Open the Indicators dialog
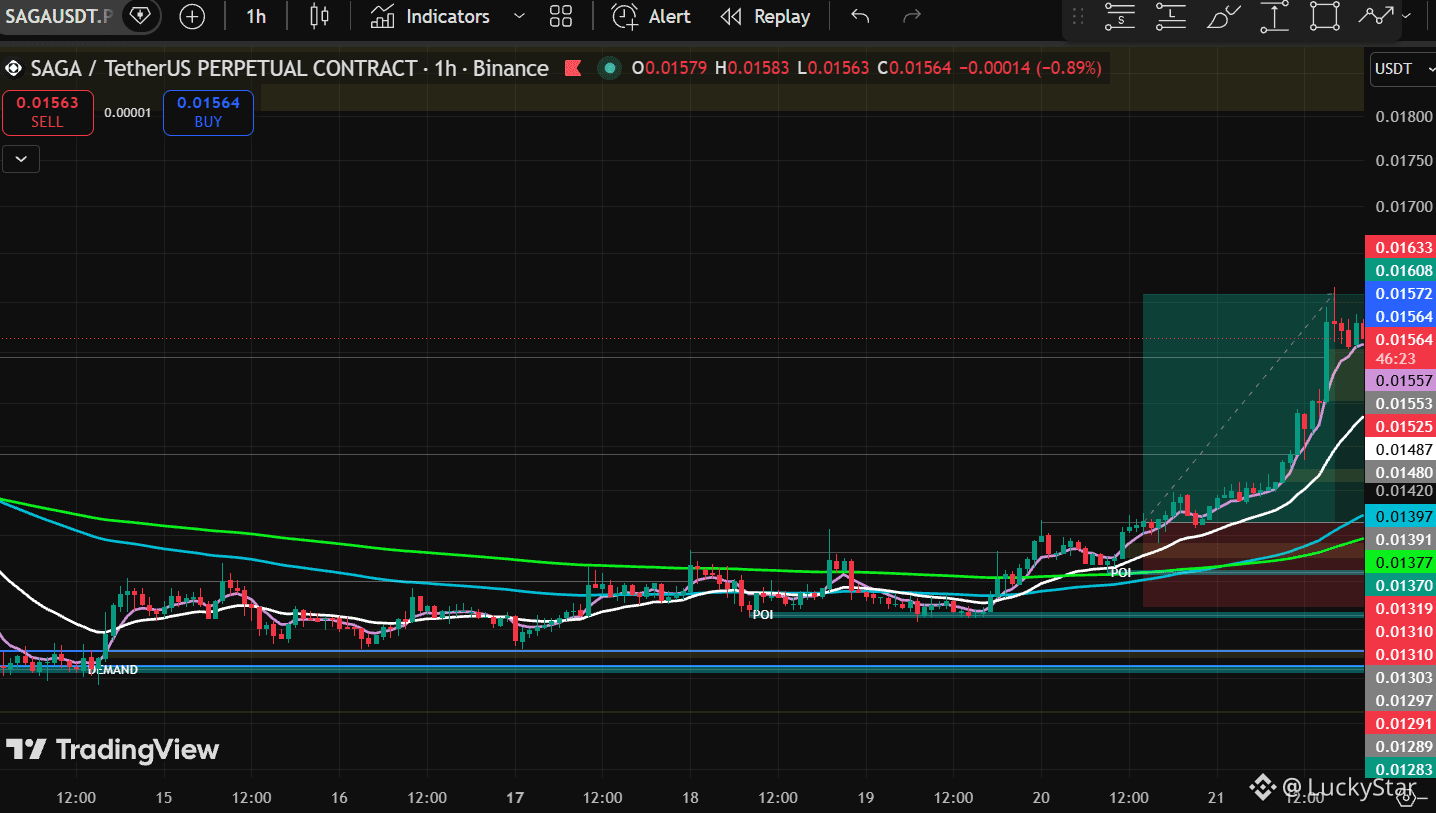The width and height of the screenshot is (1436, 813). (x=430, y=16)
